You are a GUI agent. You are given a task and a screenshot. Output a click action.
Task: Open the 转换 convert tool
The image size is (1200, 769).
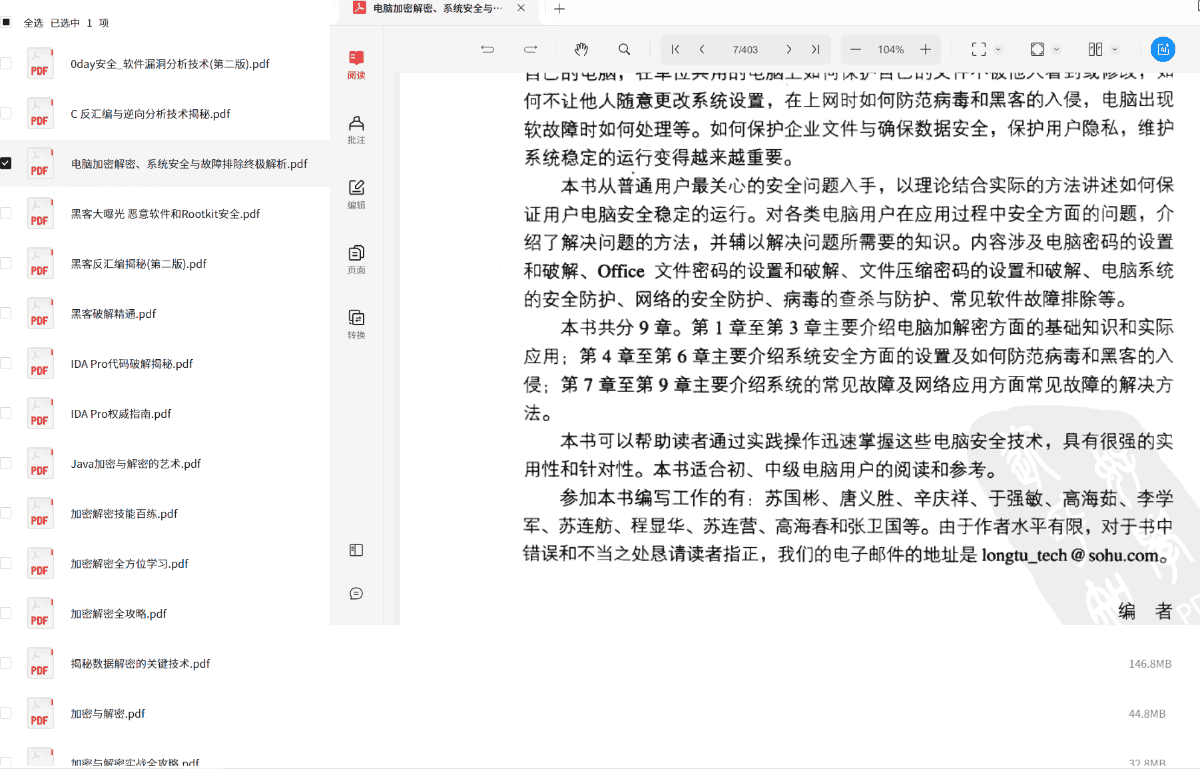click(356, 323)
